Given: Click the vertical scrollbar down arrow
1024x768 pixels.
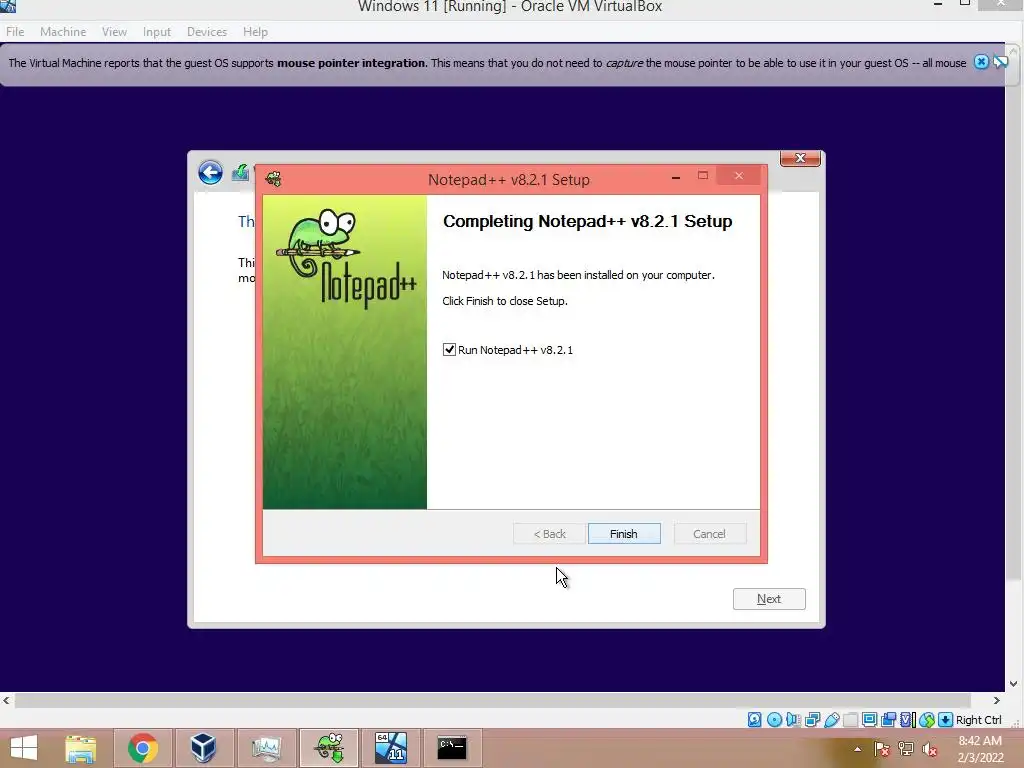Looking at the screenshot, I should 1014,684.
